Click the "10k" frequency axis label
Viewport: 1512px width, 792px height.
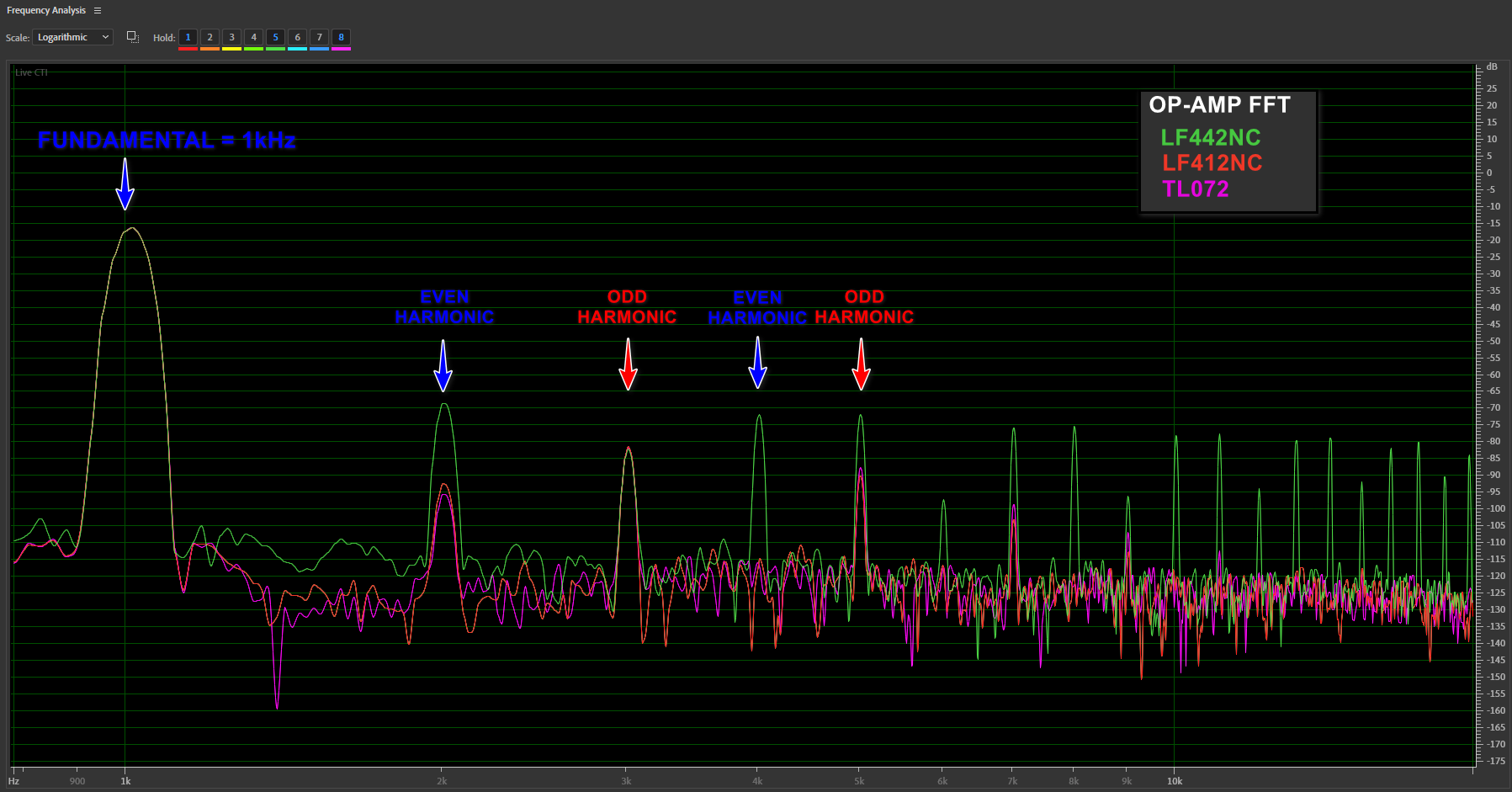1175,781
